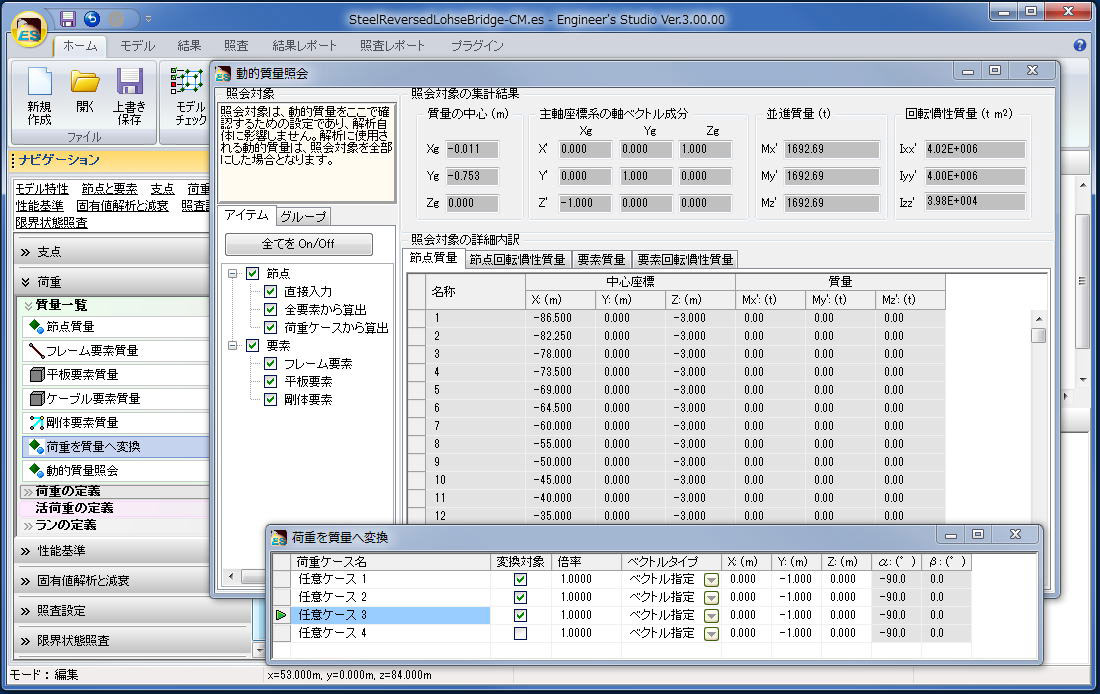Viewport: 1100px width, 694px height.
Task: Follow the 限界状態照査 link at top of navigation
Action: click(51, 223)
